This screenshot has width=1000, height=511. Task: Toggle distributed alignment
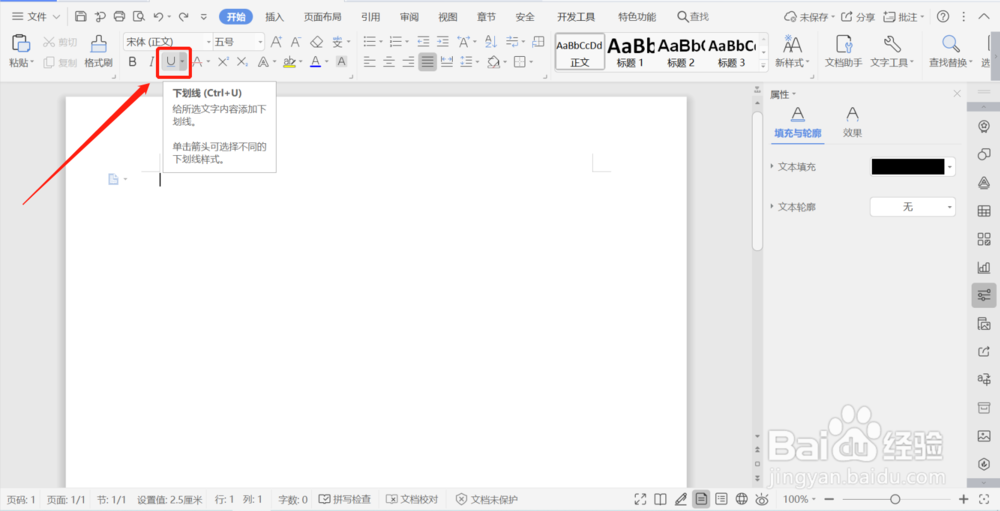pyautogui.click(x=446, y=62)
